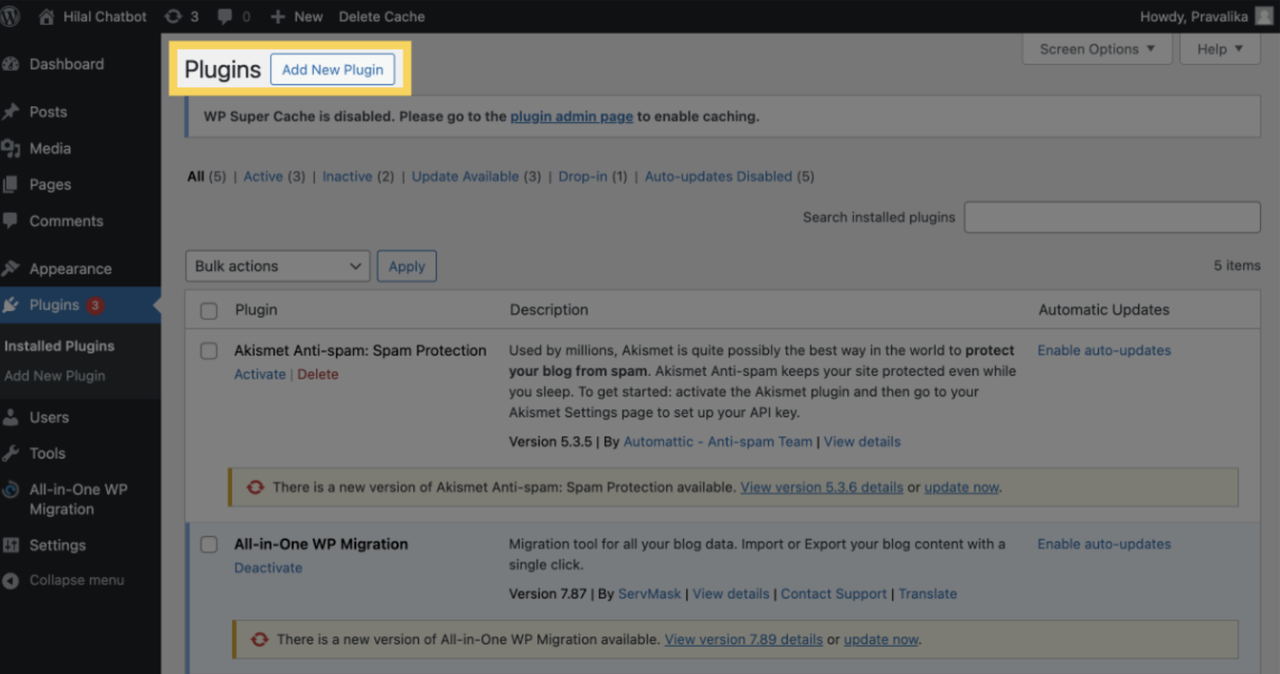Open Hilal Chatbot site home icon
1280x674 pixels.
tap(46, 16)
